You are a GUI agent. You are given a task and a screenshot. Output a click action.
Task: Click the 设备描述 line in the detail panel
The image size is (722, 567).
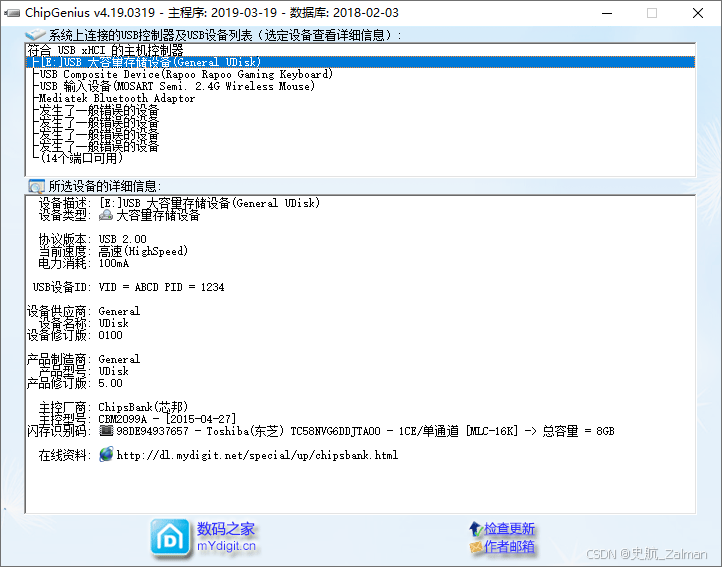[179, 203]
